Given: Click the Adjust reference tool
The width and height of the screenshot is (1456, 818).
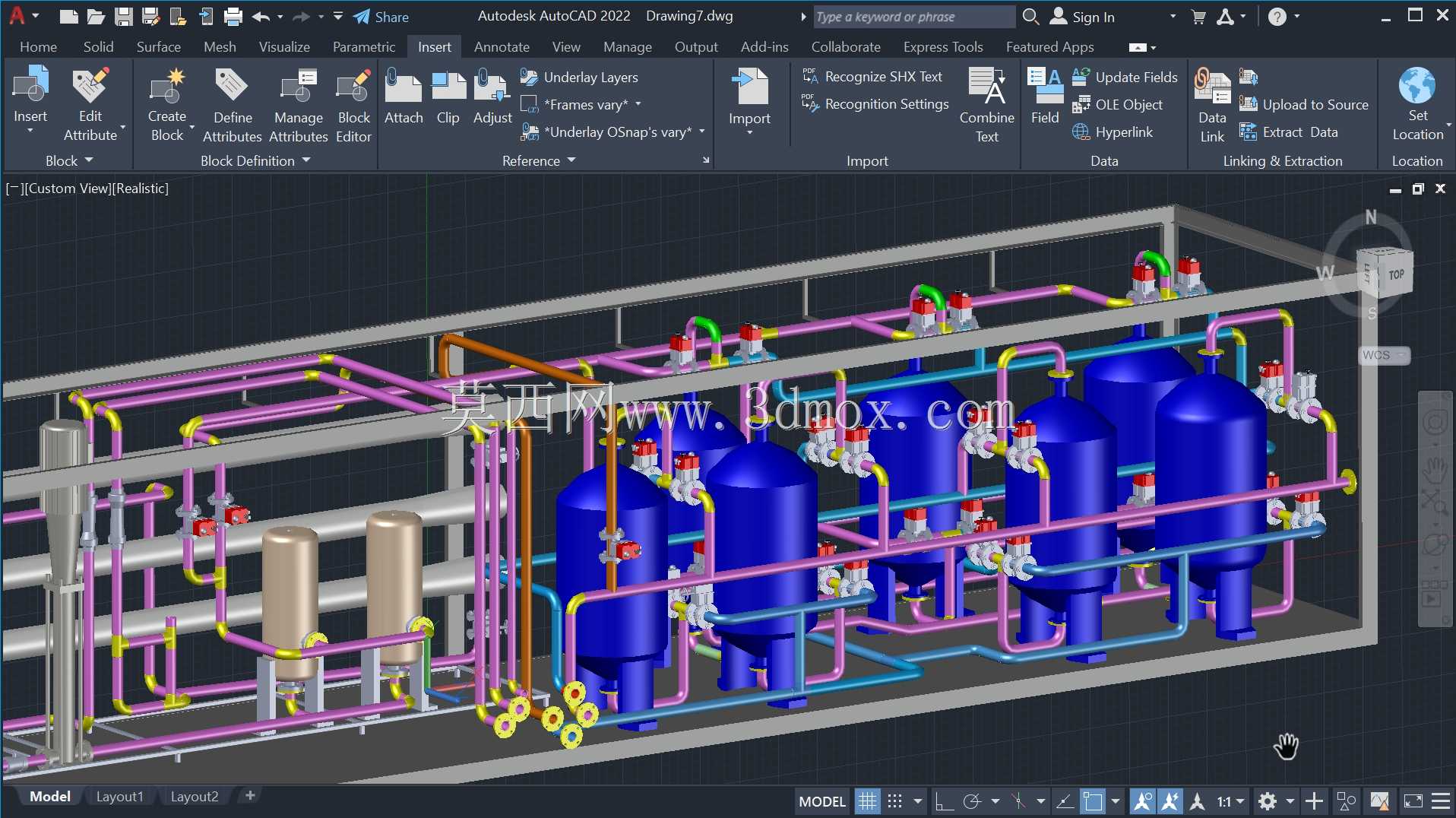Looking at the screenshot, I should point(492,97).
